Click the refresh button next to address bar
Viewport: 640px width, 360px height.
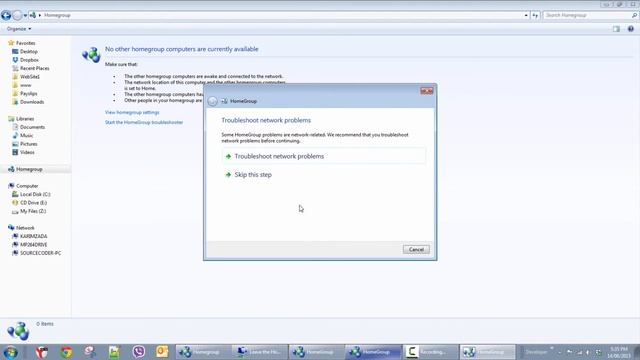coord(535,16)
